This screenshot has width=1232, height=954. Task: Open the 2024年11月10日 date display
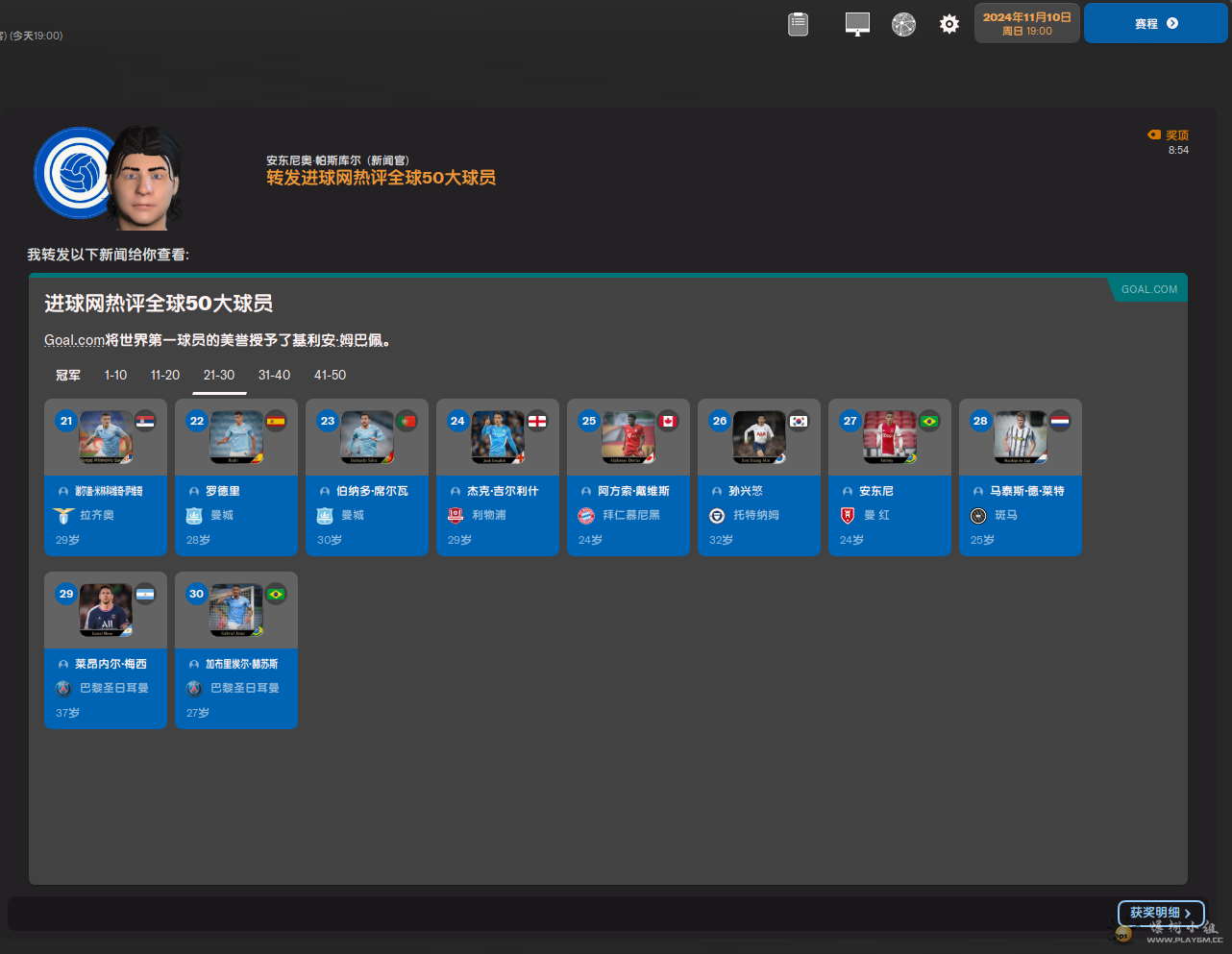tap(1026, 23)
